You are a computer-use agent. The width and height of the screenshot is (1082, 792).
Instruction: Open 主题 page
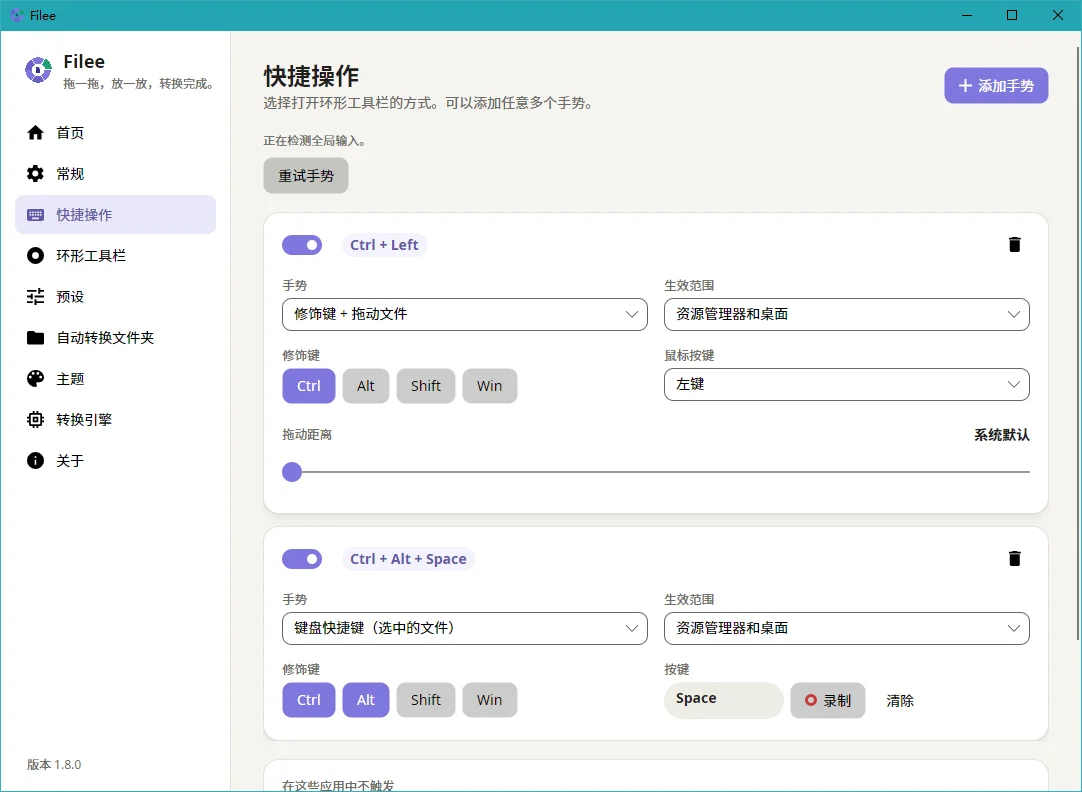click(x=115, y=378)
